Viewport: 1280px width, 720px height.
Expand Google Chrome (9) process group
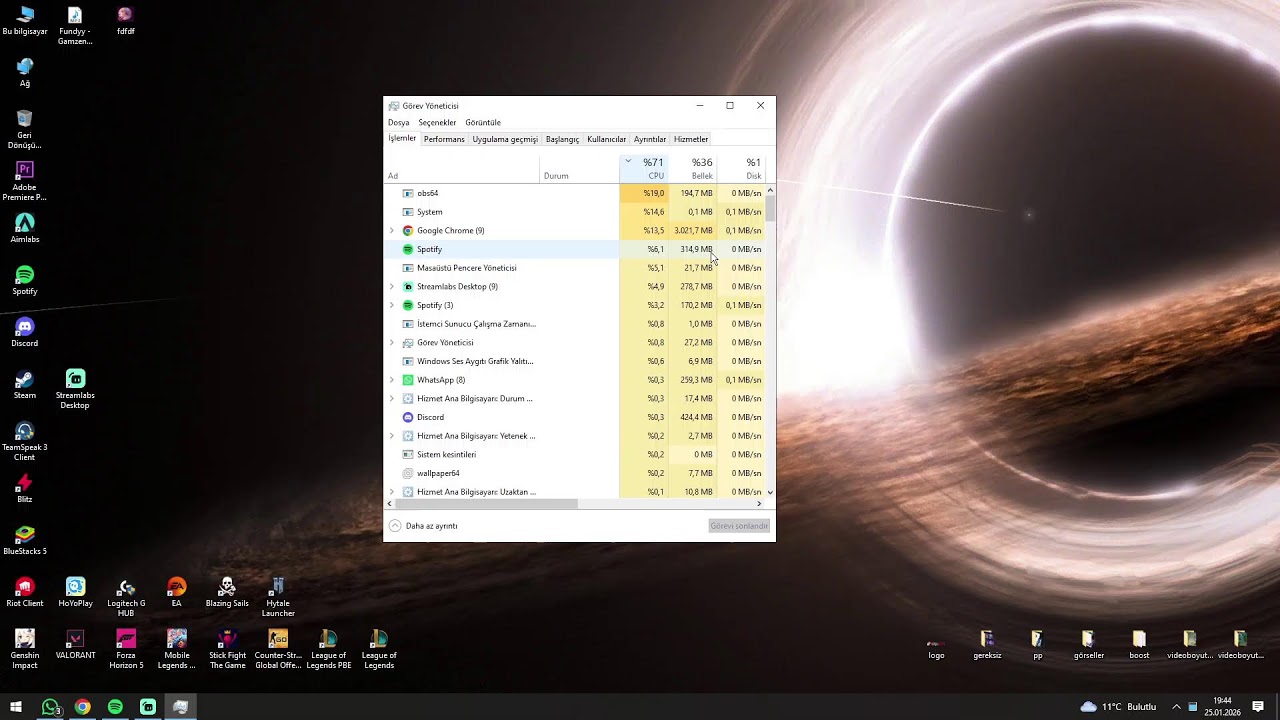392,231
